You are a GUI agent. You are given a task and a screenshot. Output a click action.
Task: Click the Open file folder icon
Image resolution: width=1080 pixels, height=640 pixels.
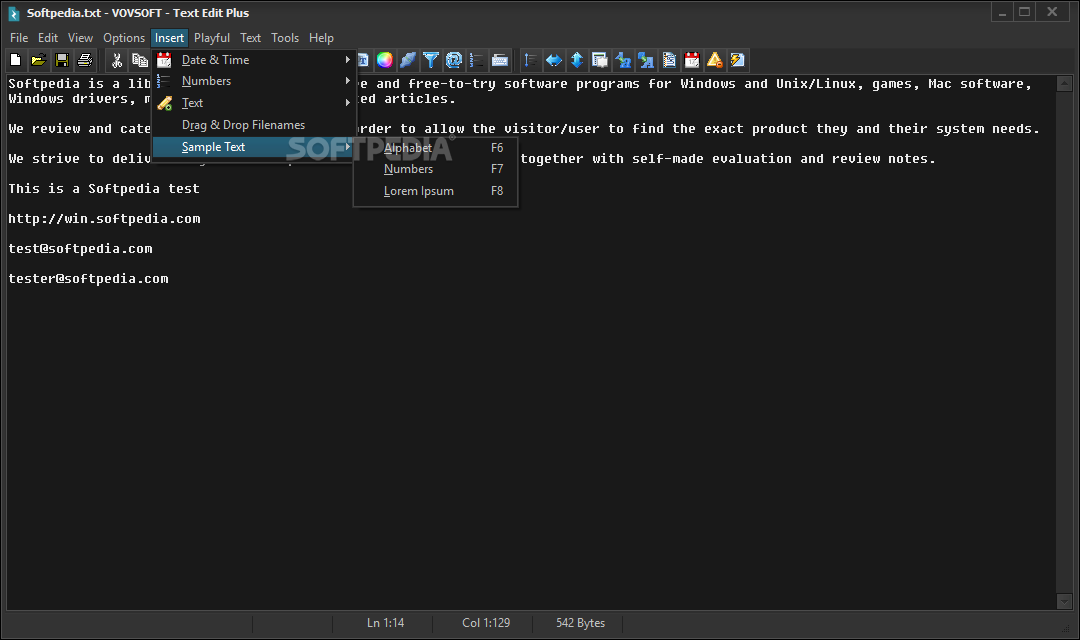[39, 61]
